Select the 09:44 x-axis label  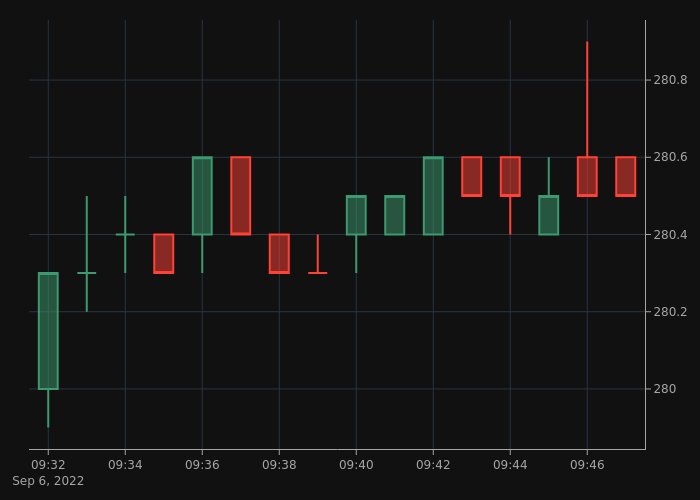510,465
